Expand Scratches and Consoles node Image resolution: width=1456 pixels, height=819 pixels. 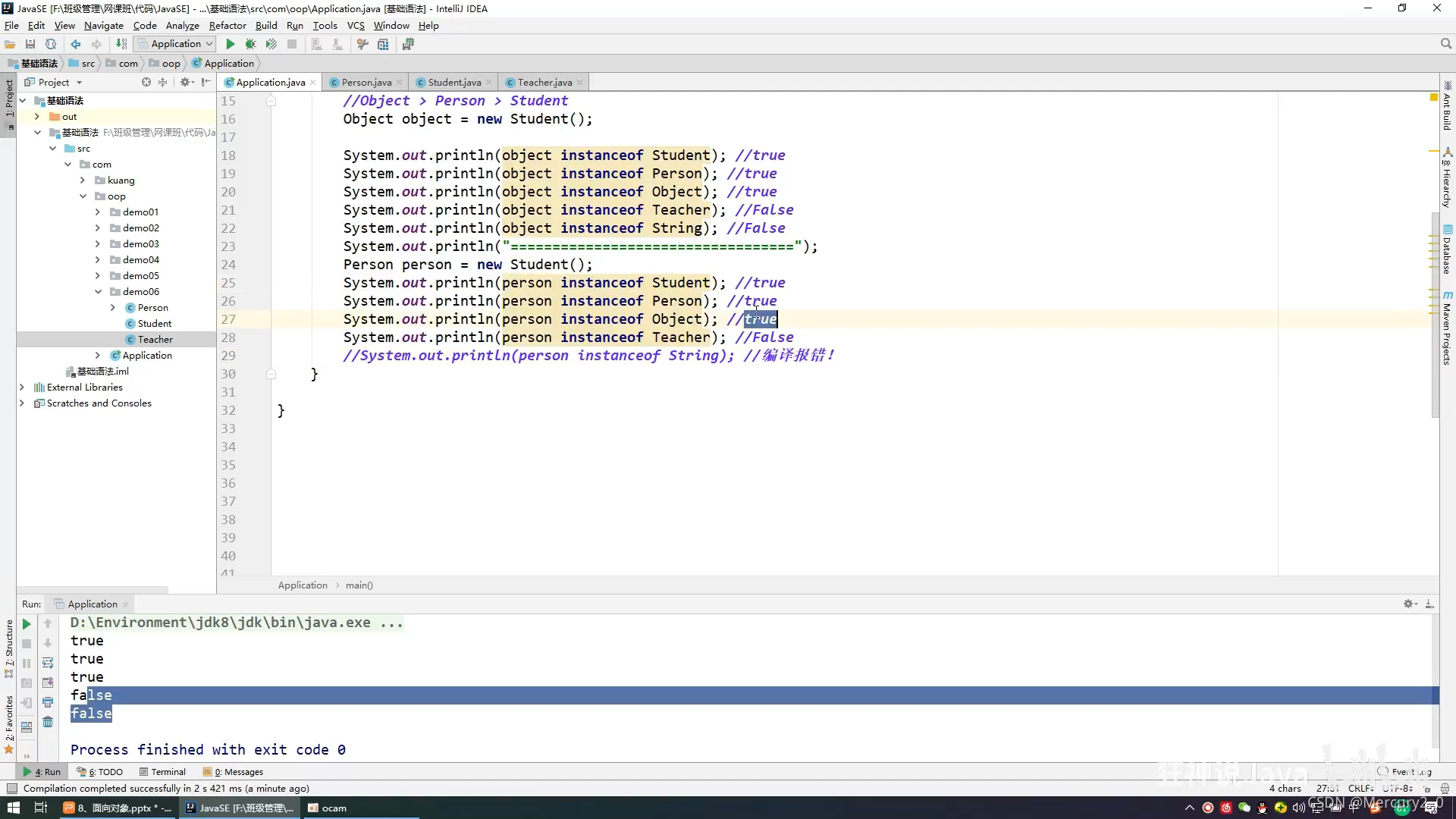coord(22,403)
